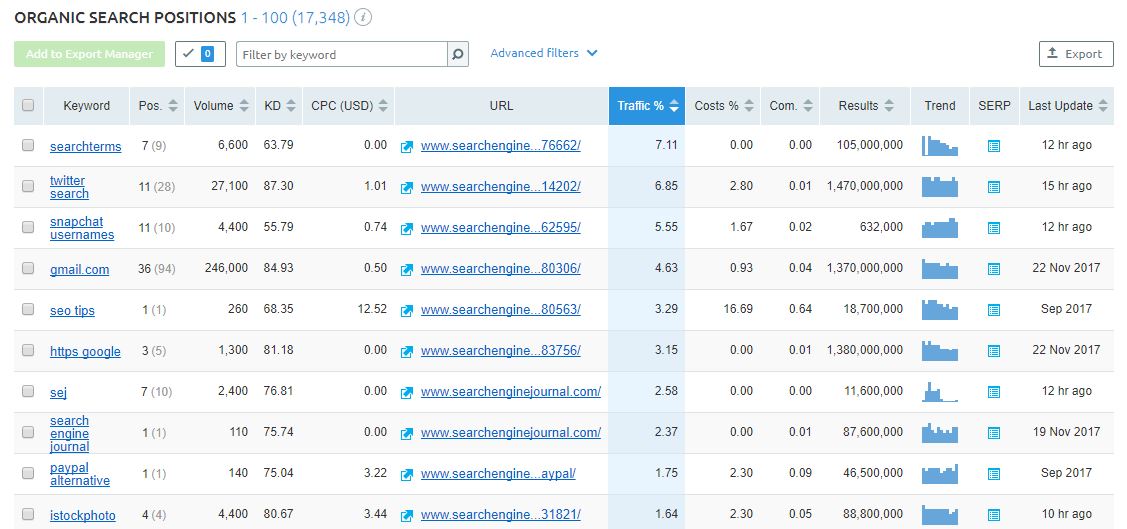The height and width of the screenshot is (529, 1127).
Task: View trend chart for search engine journal keyword
Action: [x=939, y=433]
